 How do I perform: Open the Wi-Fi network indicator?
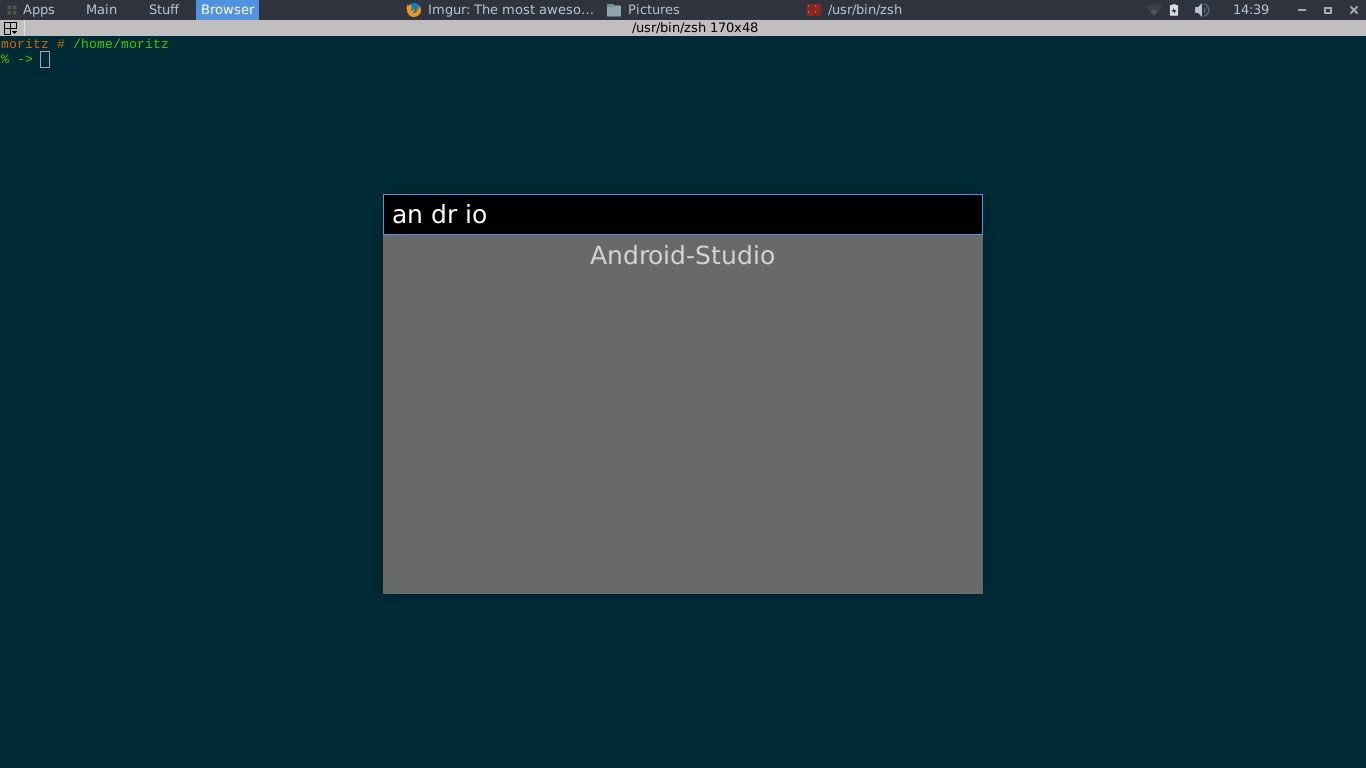(1153, 10)
